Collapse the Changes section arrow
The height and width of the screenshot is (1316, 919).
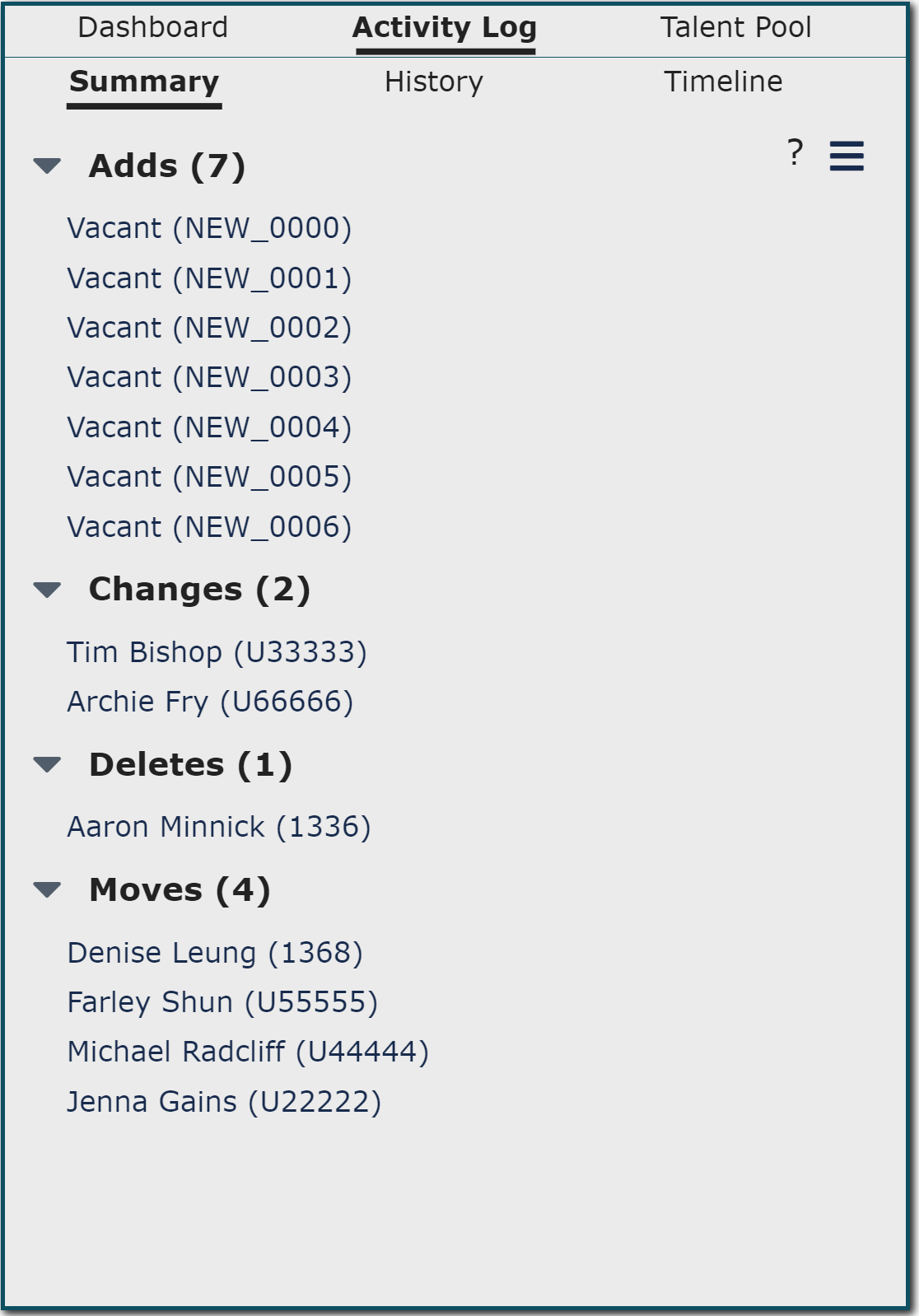(47, 590)
